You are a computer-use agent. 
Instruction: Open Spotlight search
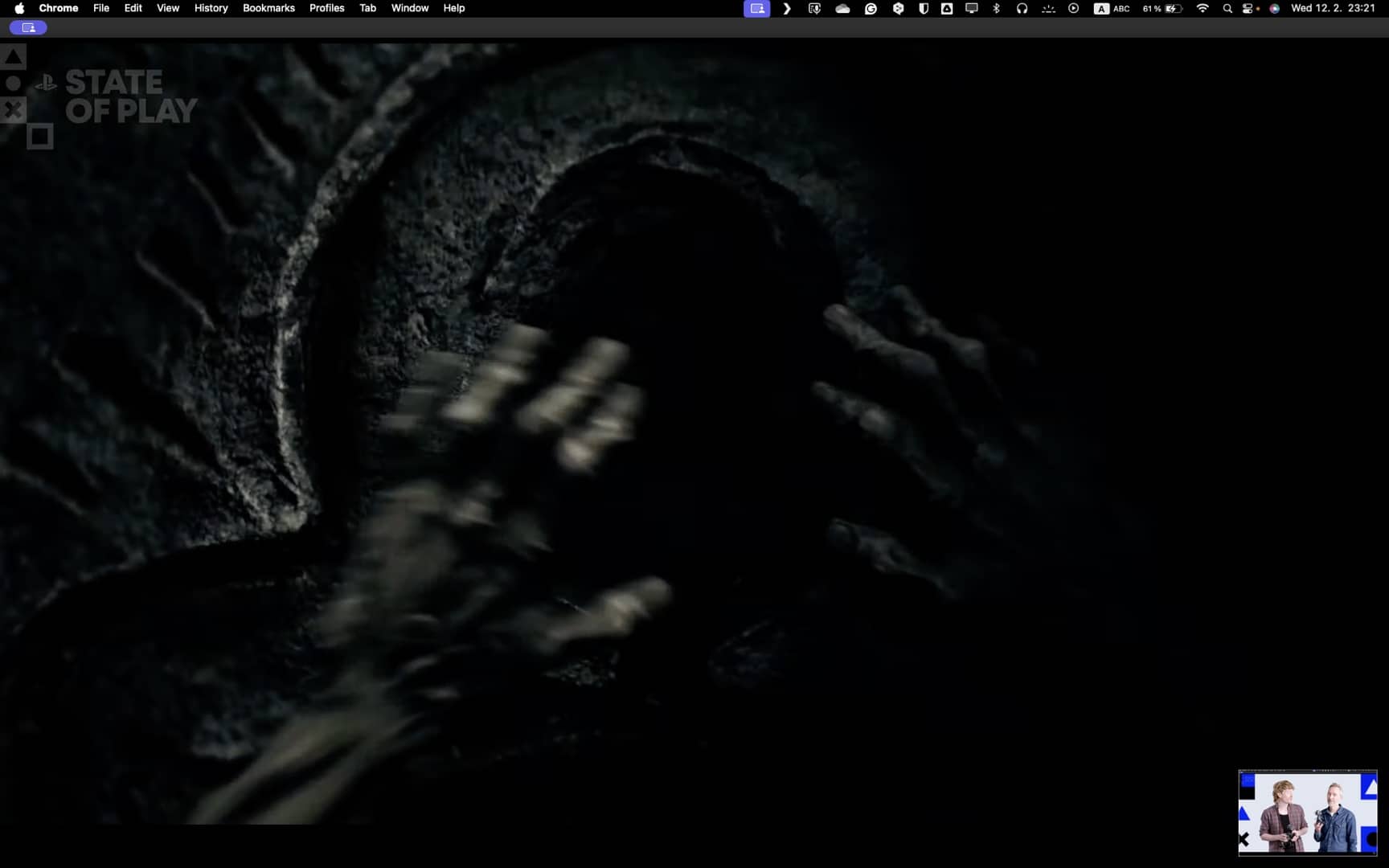click(1227, 9)
